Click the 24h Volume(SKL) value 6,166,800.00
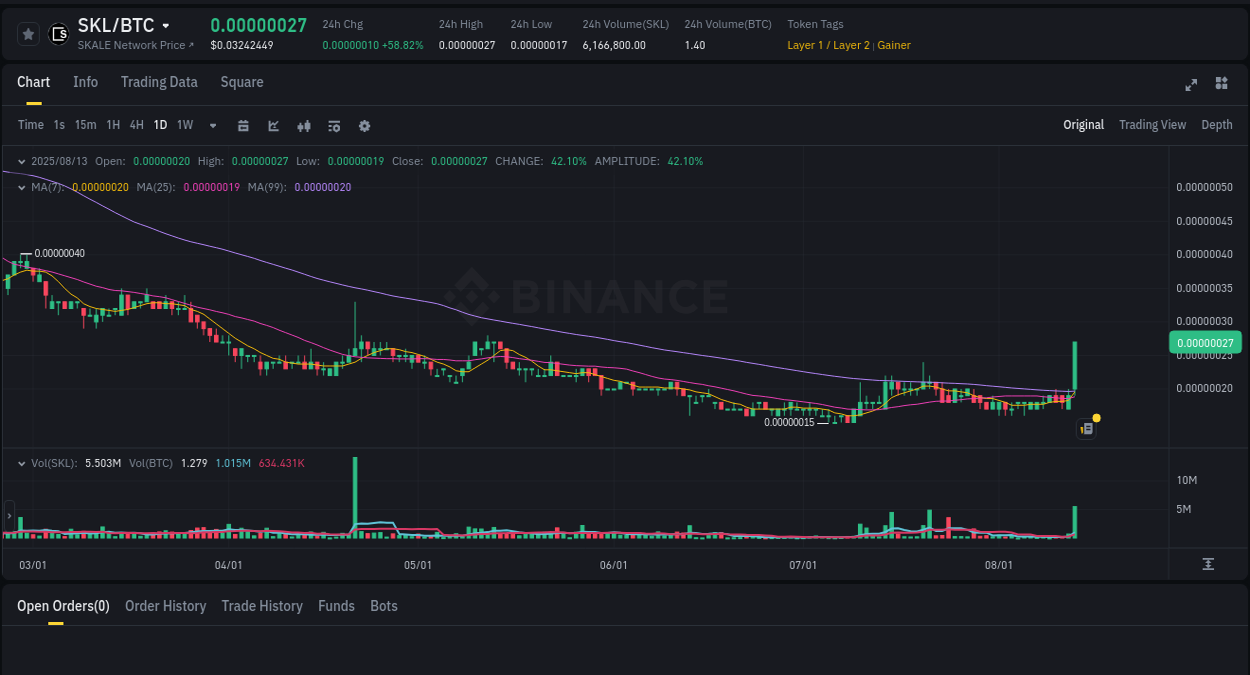Screen dimensions: 1250x675 [x=614, y=45]
